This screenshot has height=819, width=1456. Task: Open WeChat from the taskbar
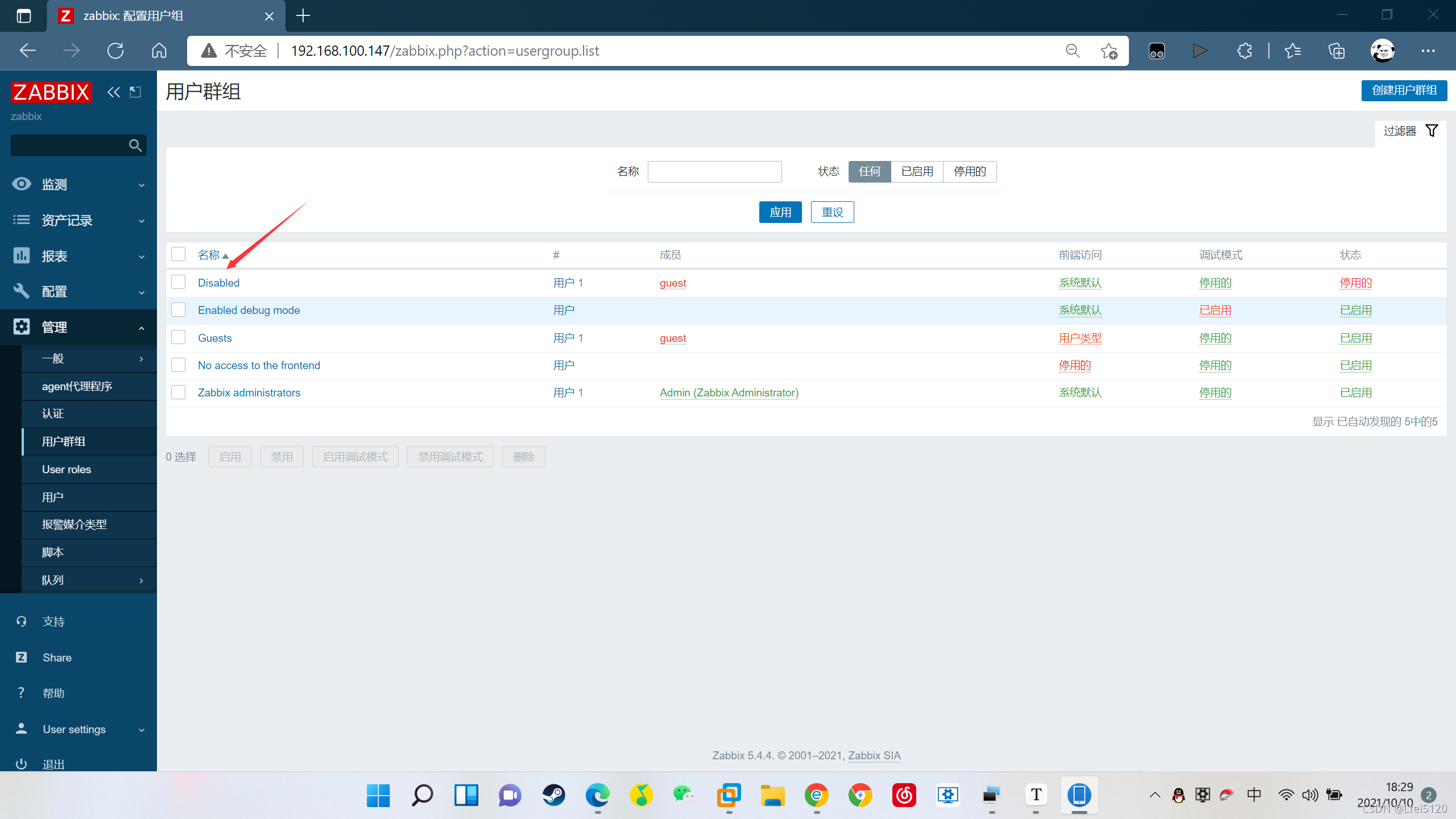click(685, 795)
